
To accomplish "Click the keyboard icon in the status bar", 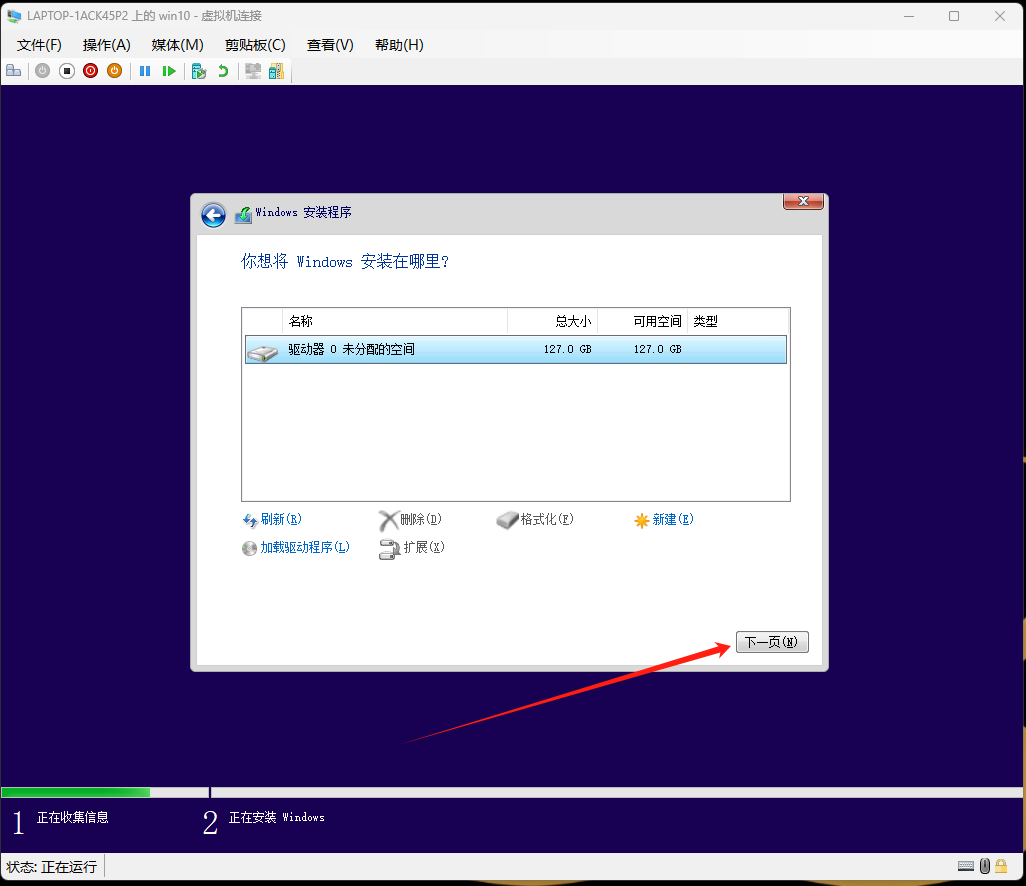I will coord(966,866).
